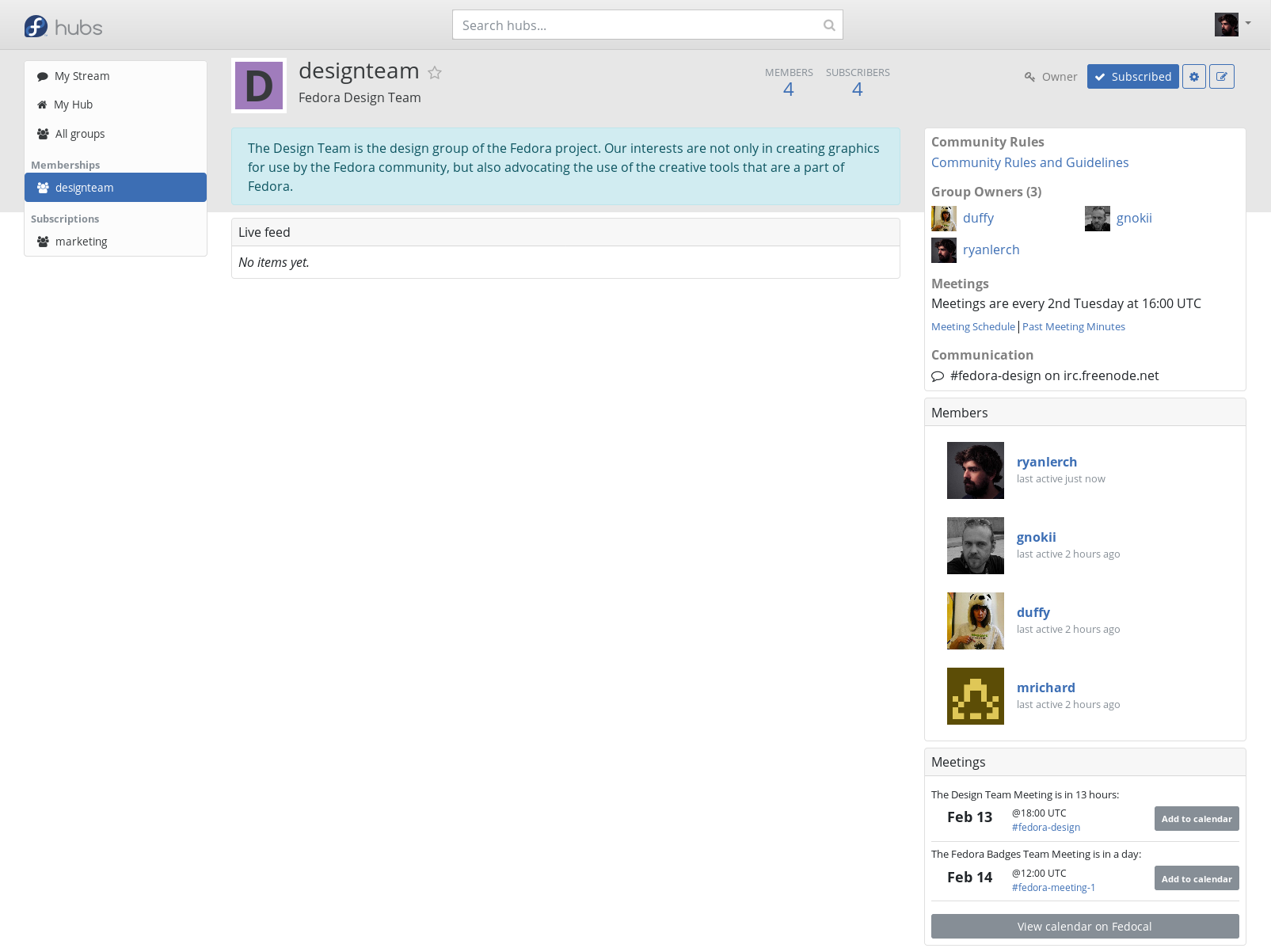Open the #fedora-design channel link
The width and height of the screenshot is (1271, 952).
[x=1046, y=828]
